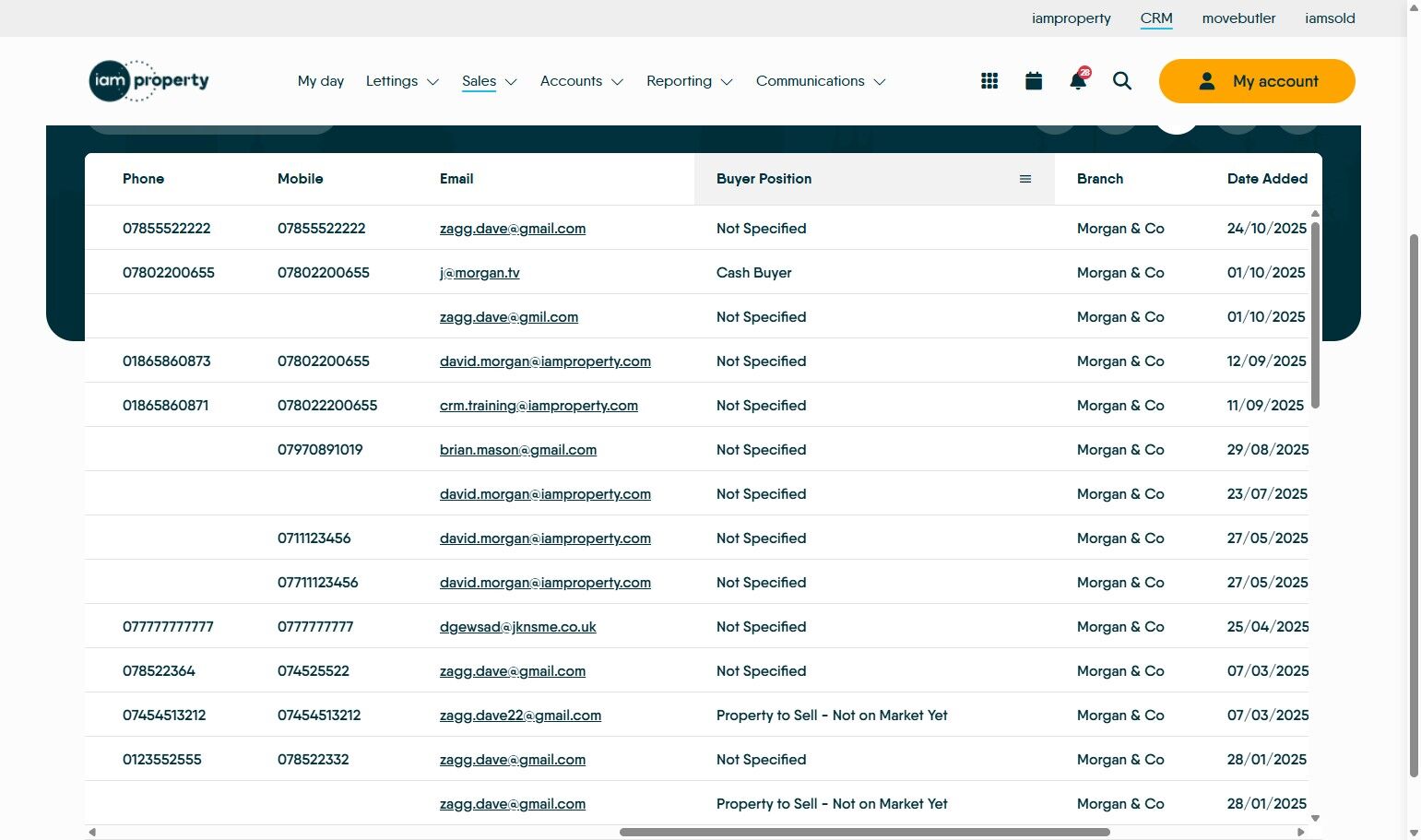Image resolution: width=1421 pixels, height=840 pixels.
Task: Open zagg.dave@gmail.com link in the 24/10/2025 row
Action: 513,229
